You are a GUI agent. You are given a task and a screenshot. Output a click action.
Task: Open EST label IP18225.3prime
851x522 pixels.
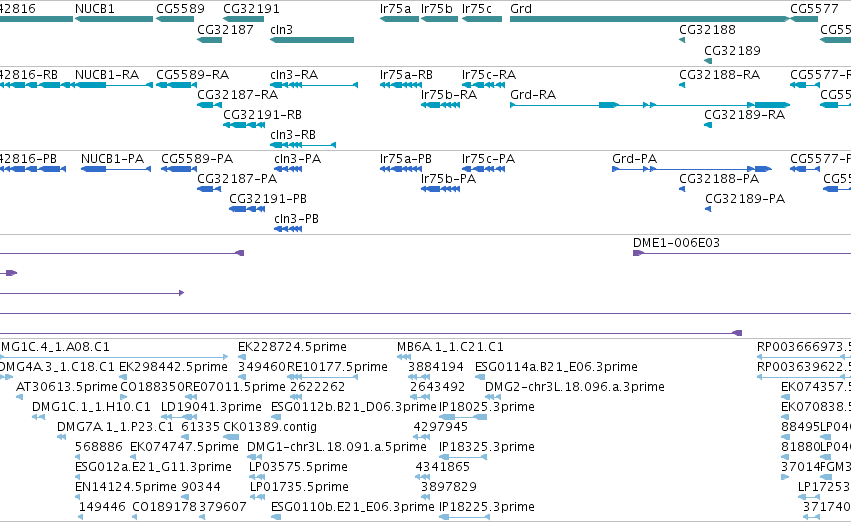(x=487, y=507)
